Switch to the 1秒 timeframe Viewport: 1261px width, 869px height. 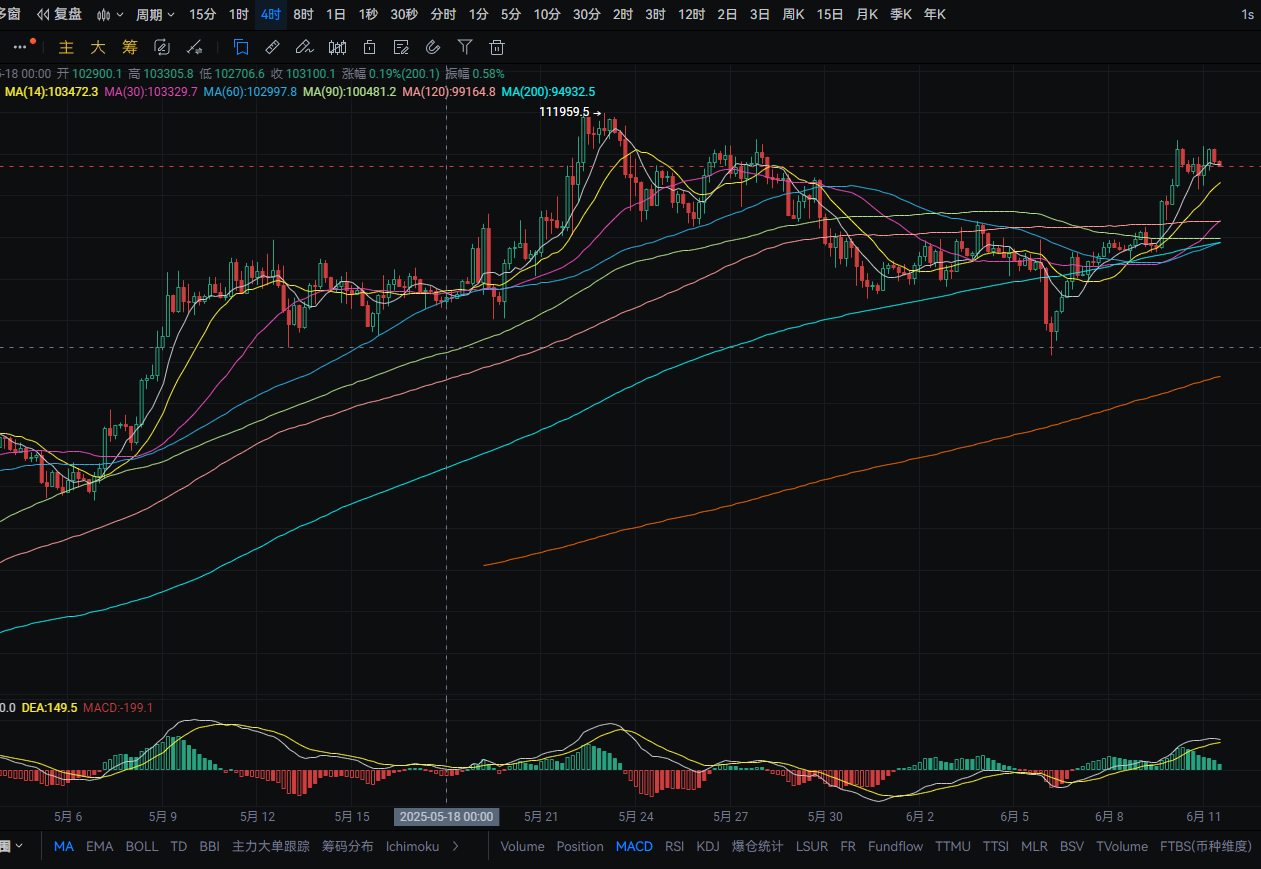point(368,14)
